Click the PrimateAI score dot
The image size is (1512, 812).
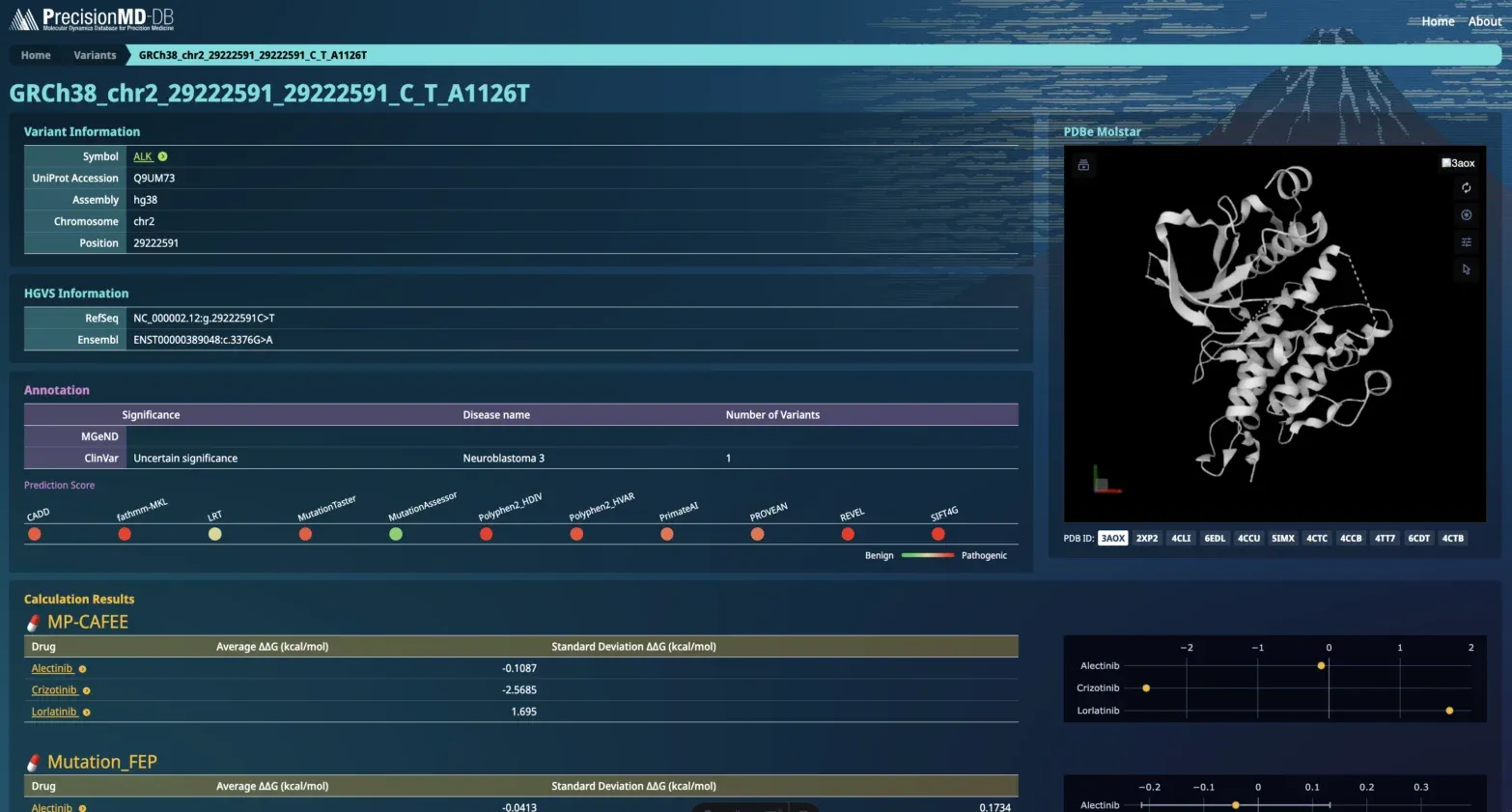point(667,534)
